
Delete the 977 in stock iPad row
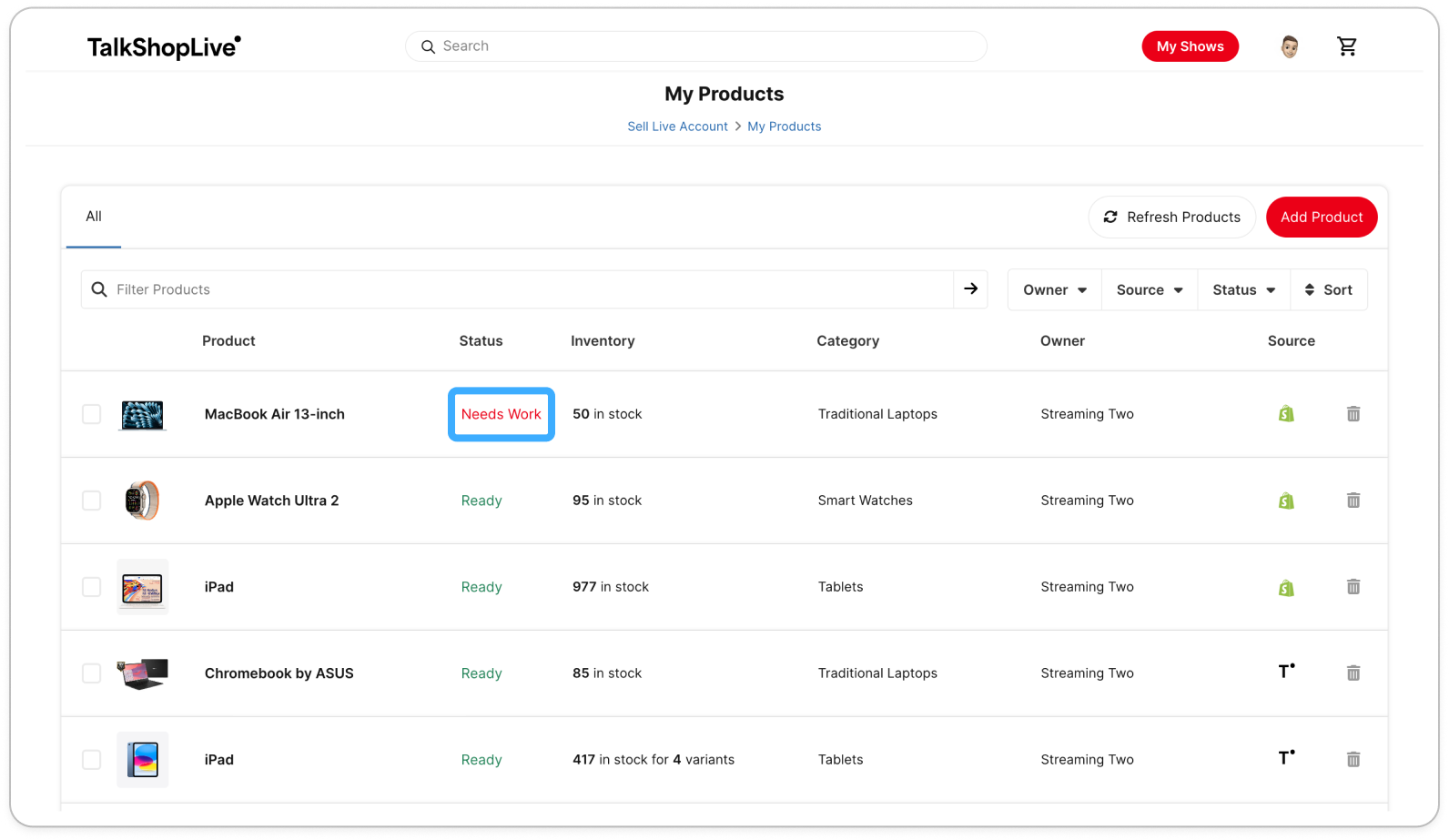click(1353, 587)
